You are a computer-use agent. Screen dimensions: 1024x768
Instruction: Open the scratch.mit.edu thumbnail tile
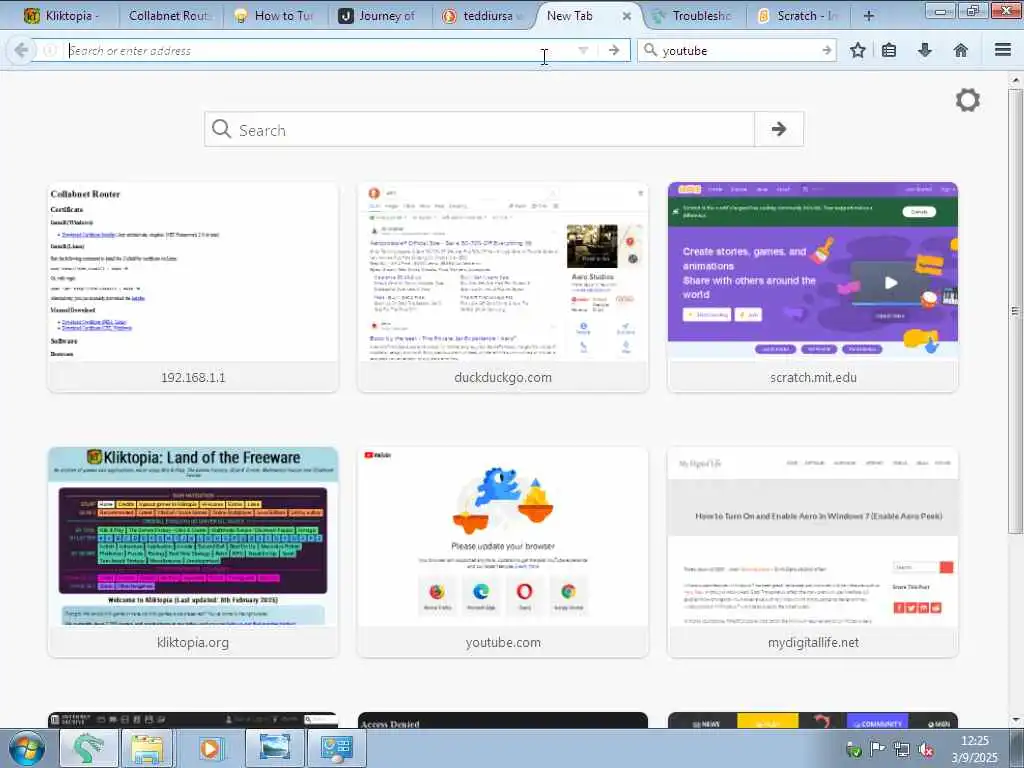click(x=813, y=287)
